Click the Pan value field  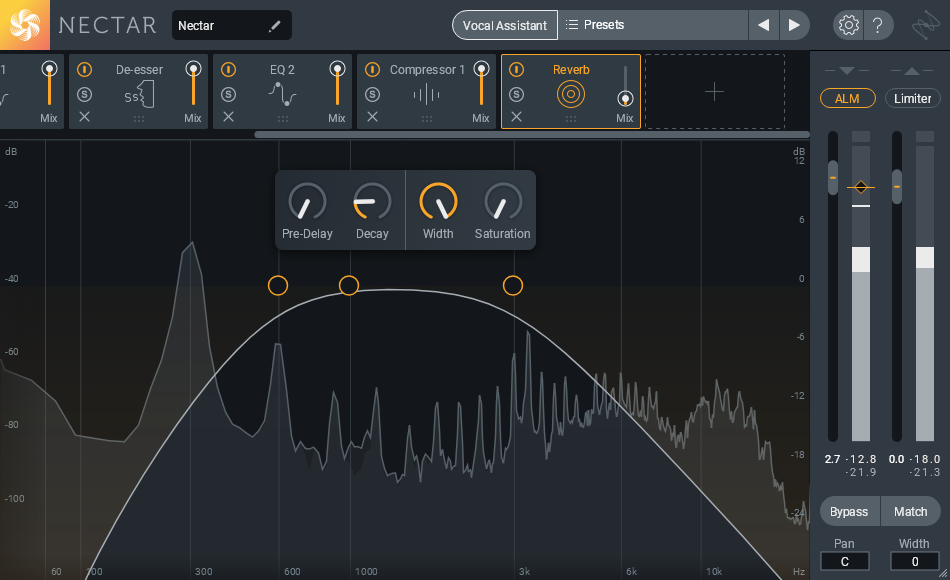click(845, 561)
